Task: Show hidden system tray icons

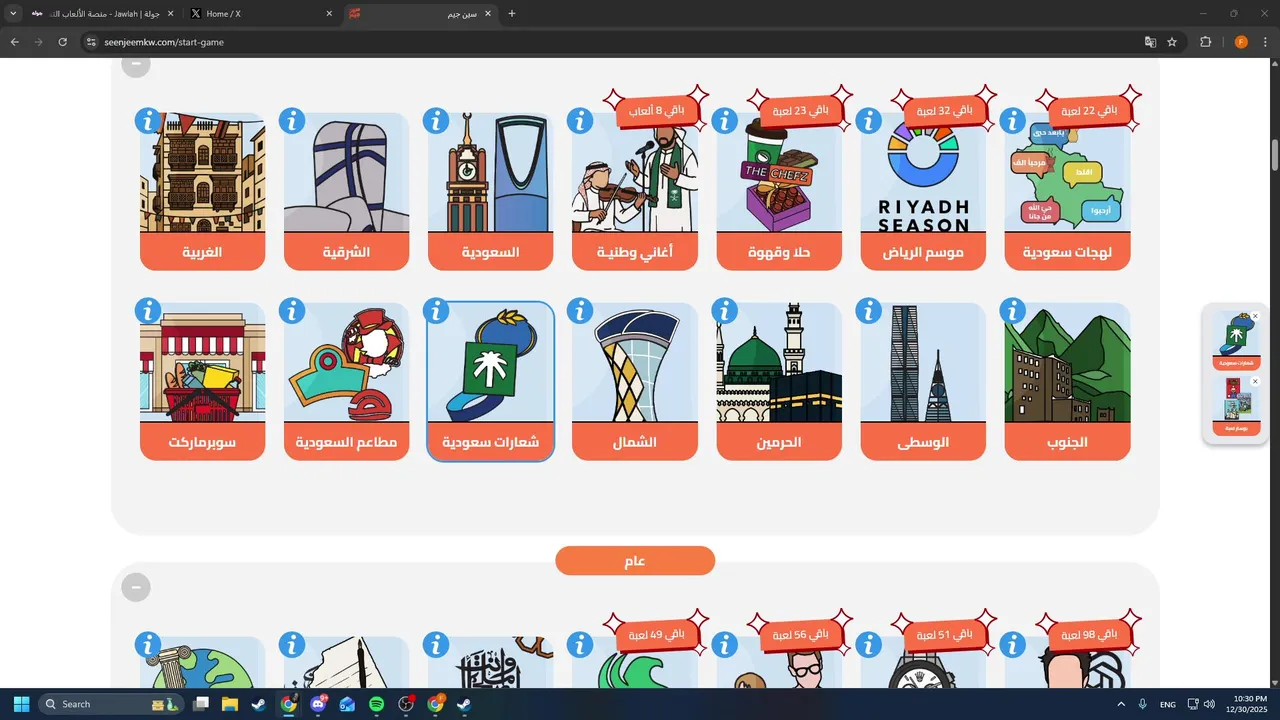Action: coord(1121,704)
